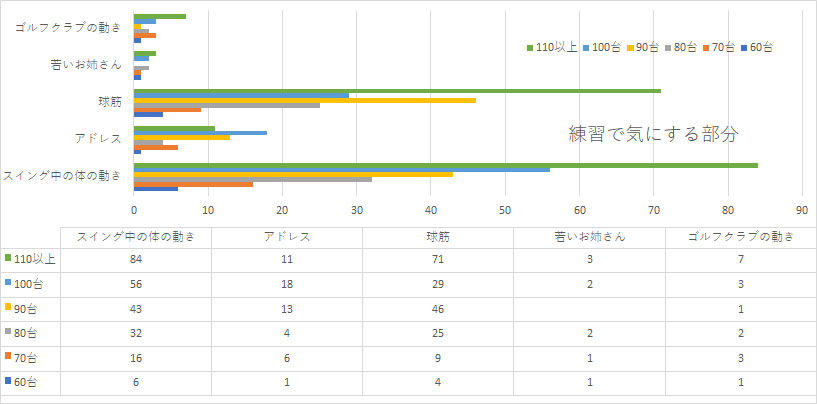Click the cell with value 13
This screenshot has width=817, height=404.
click(287, 309)
